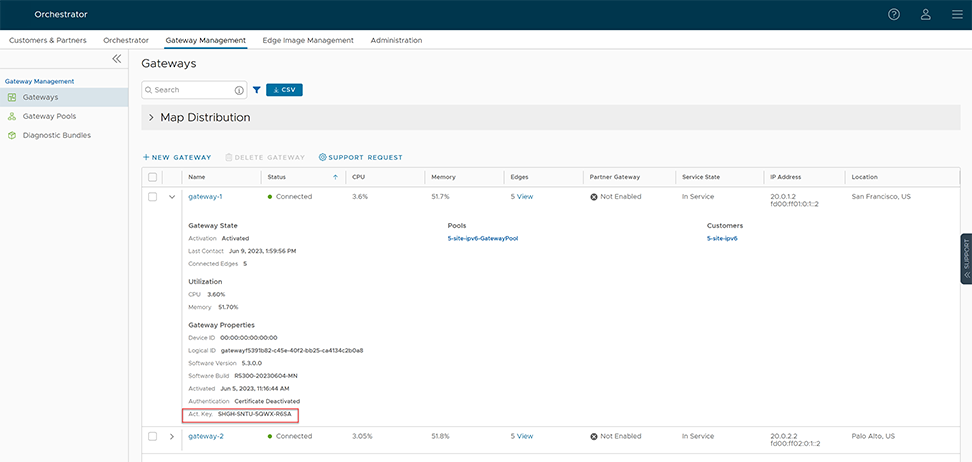This screenshot has height=462, width=972.
Task: Check the gateway-2 row checkbox
Action: click(153, 437)
